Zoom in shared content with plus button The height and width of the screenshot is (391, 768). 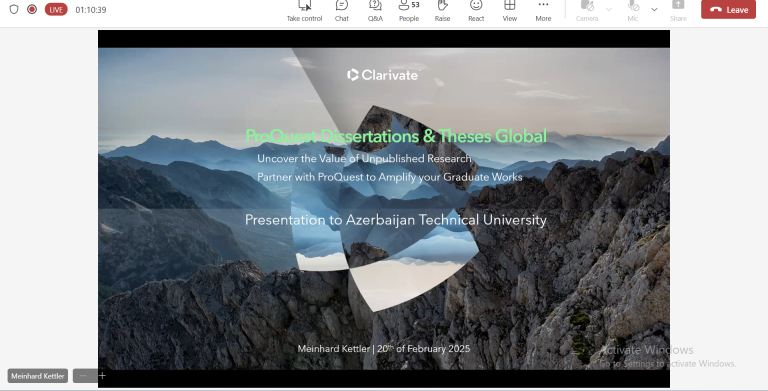coord(102,376)
